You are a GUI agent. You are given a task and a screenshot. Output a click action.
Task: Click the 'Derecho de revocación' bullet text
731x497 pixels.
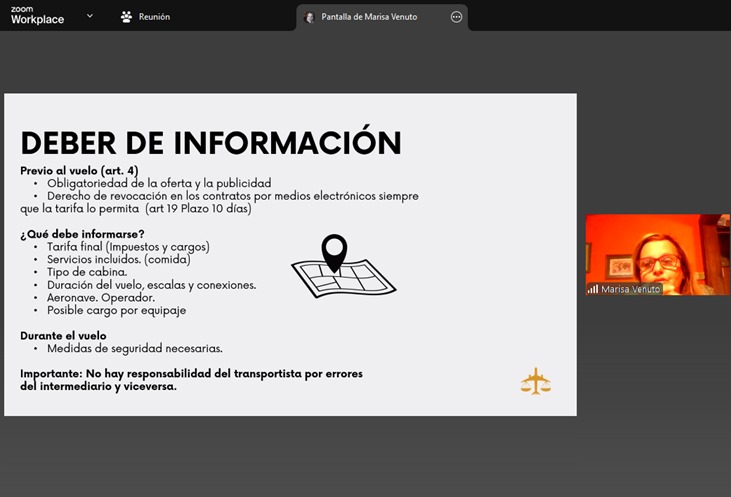coord(219,202)
